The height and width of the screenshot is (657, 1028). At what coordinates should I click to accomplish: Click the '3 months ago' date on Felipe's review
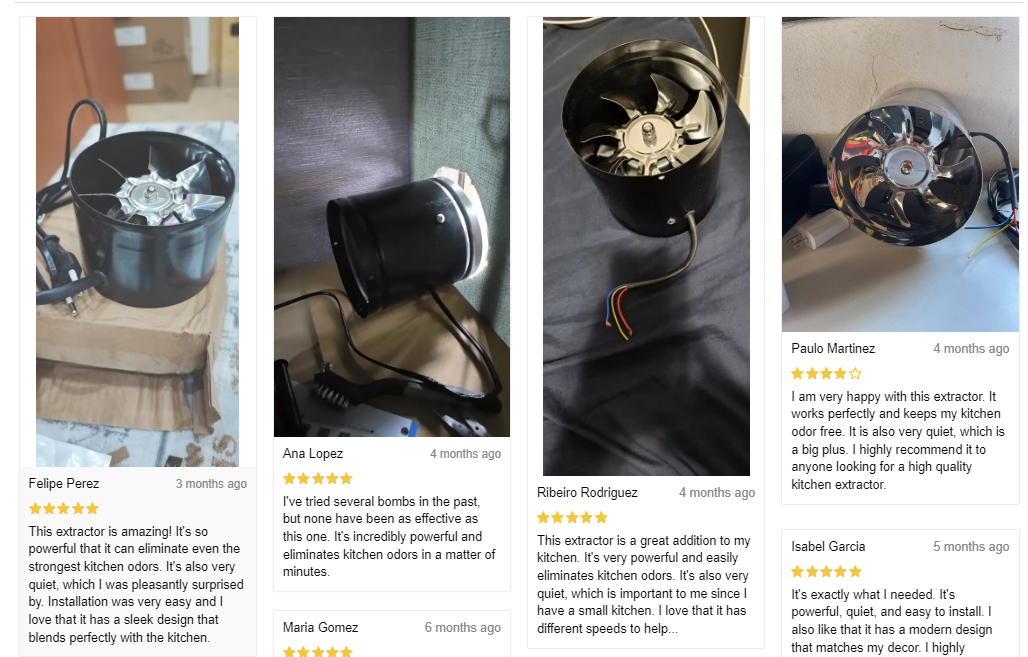coord(211,483)
